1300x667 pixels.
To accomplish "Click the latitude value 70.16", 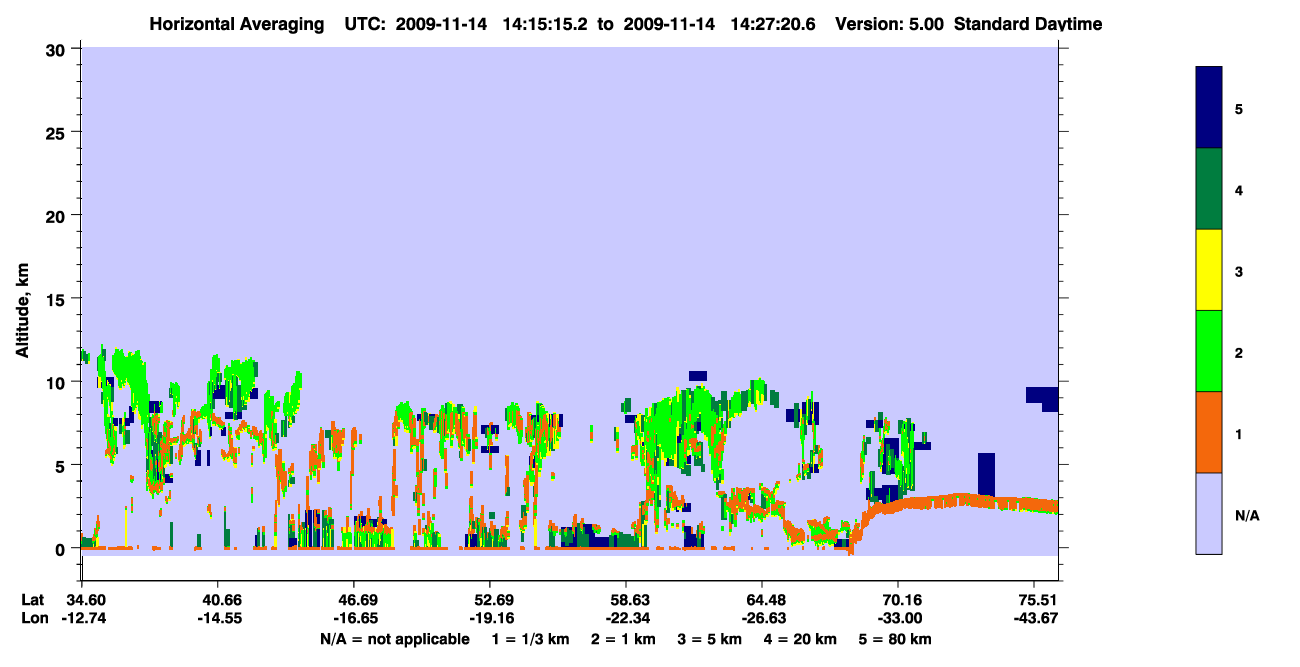I will coord(898,600).
